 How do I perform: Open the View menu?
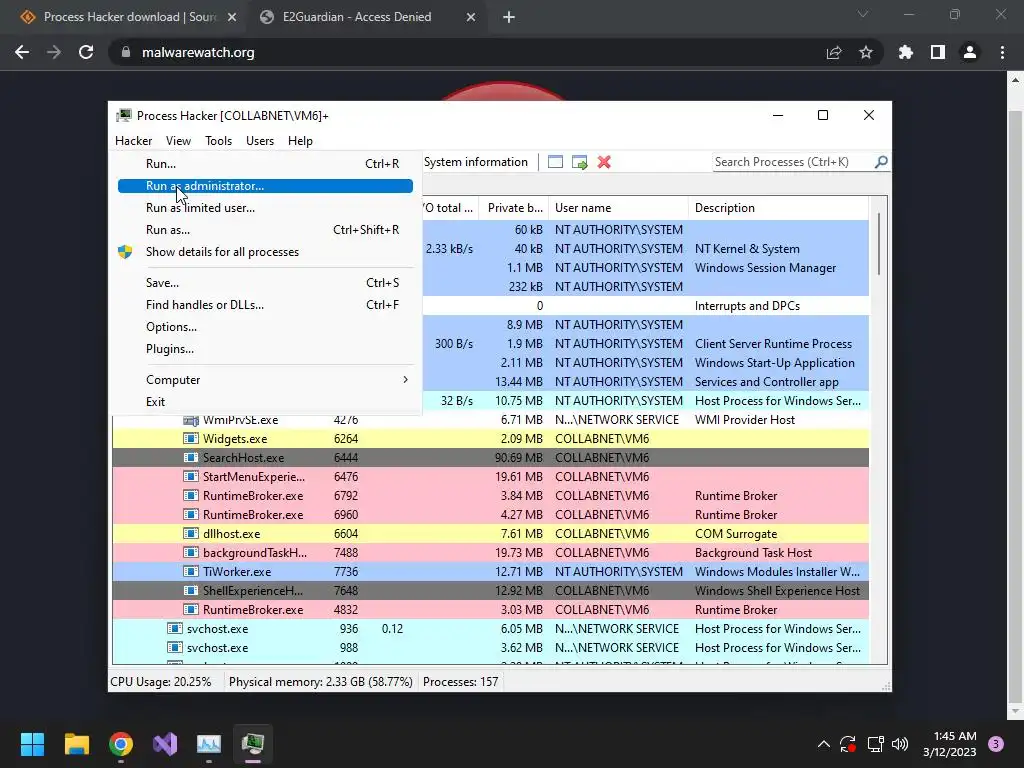coord(178,141)
